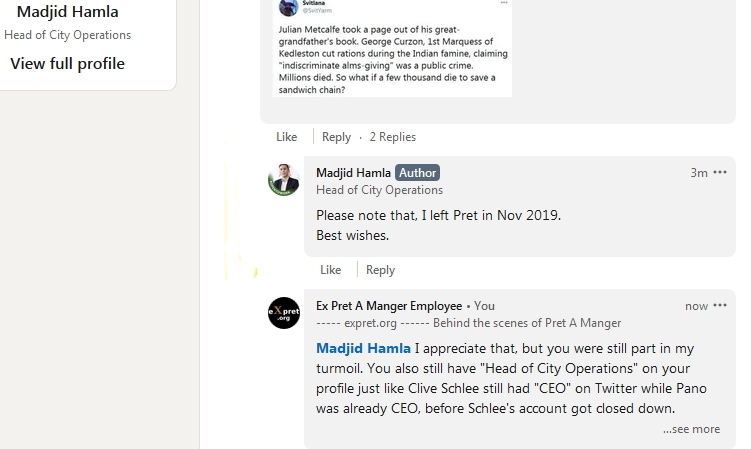Click Madjid Hamla's name on his comment
This screenshot has height=449, width=751.
[x=353, y=173]
